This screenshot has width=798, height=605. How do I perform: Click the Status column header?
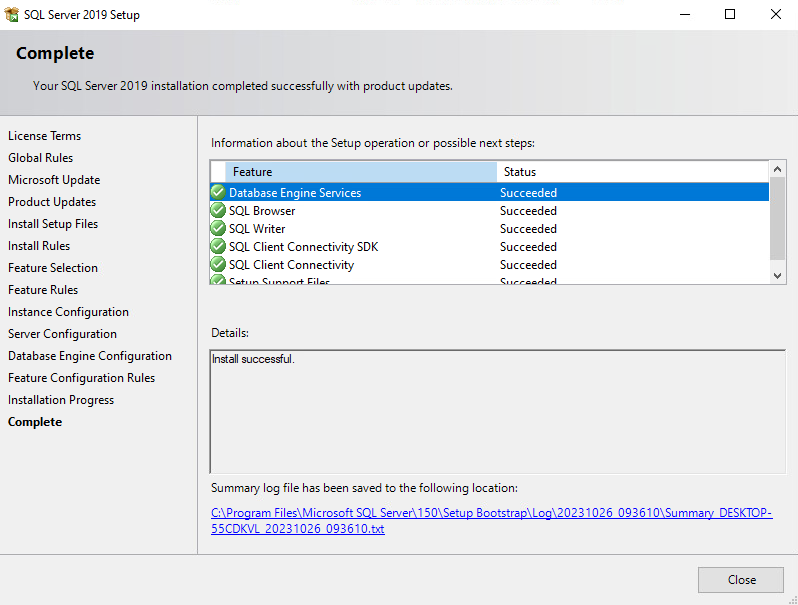coord(633,172)
